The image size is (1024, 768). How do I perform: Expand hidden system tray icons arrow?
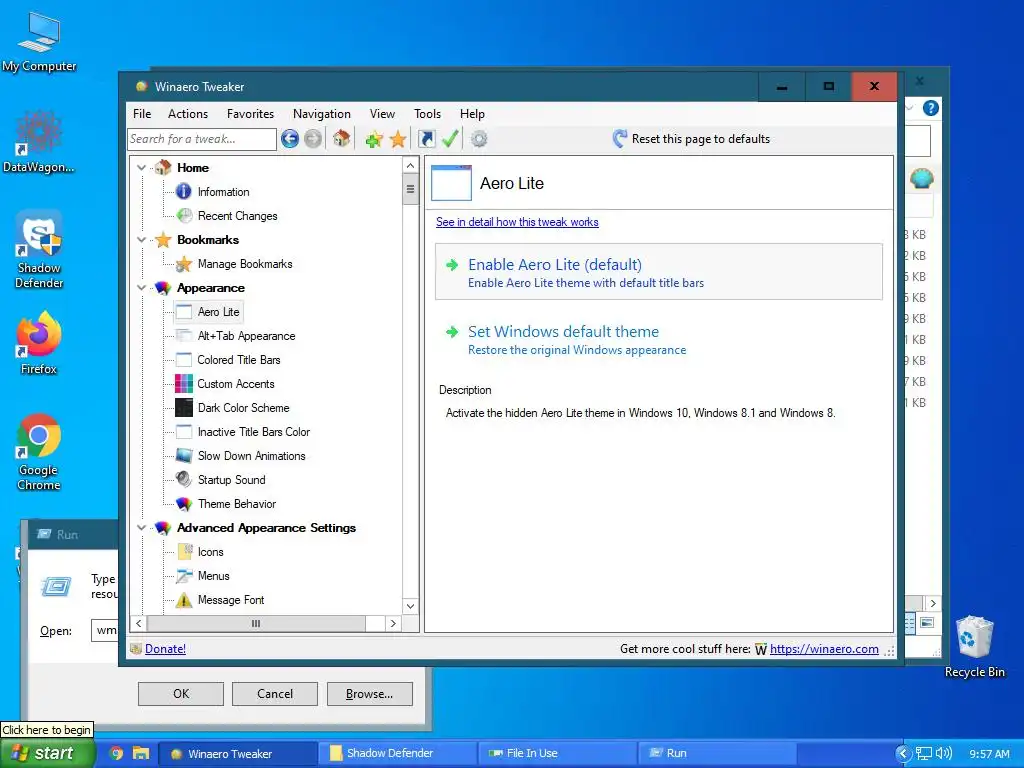click(903, 754)
